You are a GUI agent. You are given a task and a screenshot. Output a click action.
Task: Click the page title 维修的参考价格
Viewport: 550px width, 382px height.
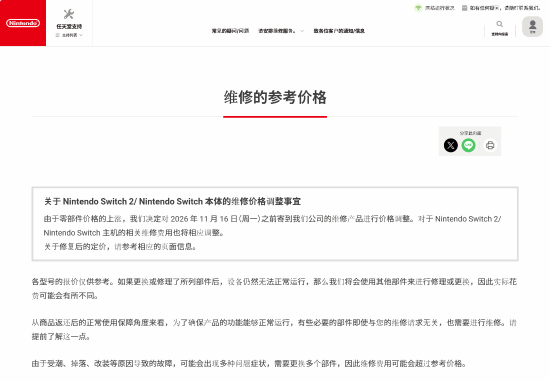coord(275,98)
